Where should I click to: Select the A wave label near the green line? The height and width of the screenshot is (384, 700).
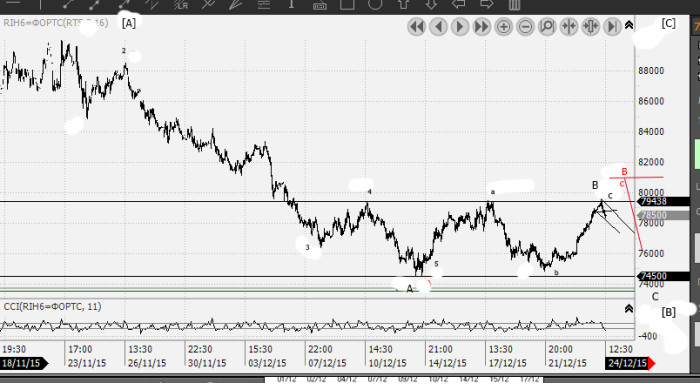(x=410, y=289)
